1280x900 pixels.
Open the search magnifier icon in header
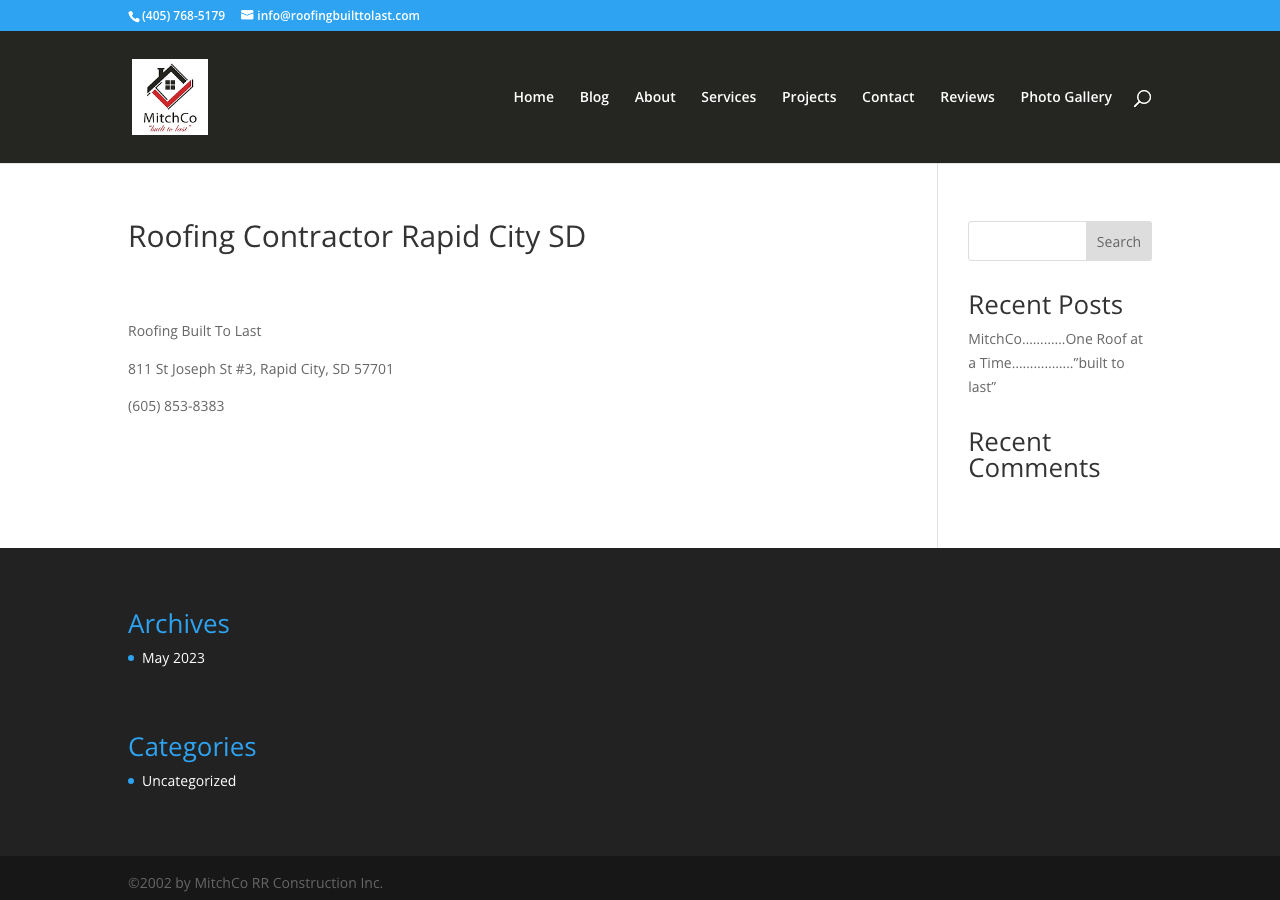point(1142,98)
